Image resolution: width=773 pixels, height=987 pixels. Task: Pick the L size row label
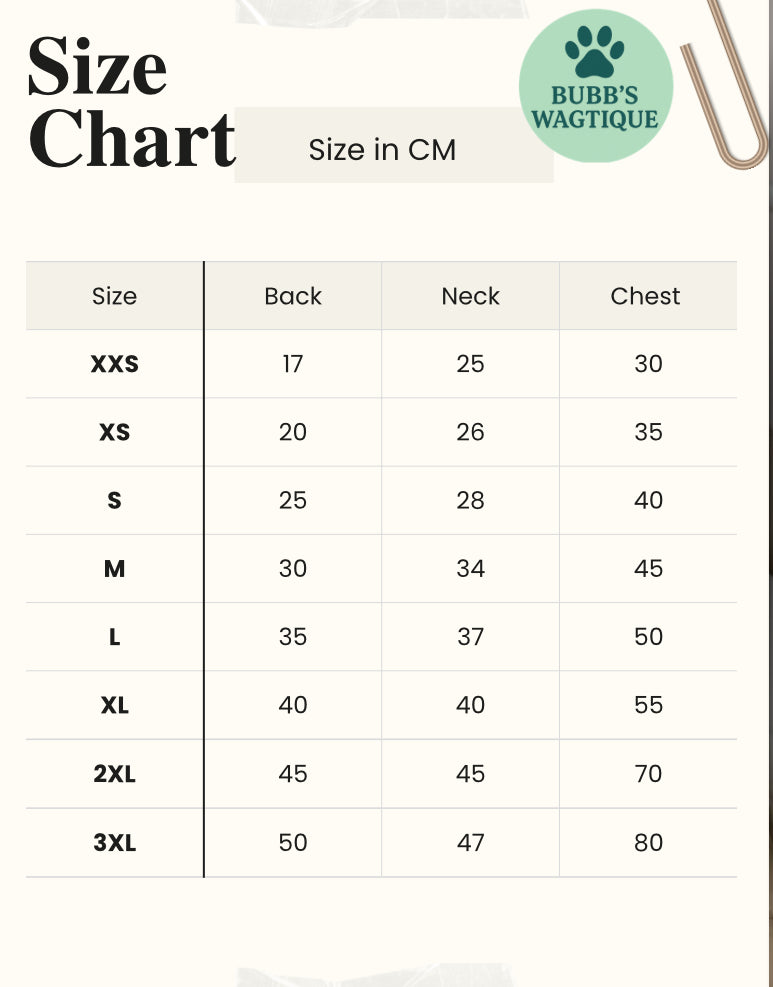115,637
